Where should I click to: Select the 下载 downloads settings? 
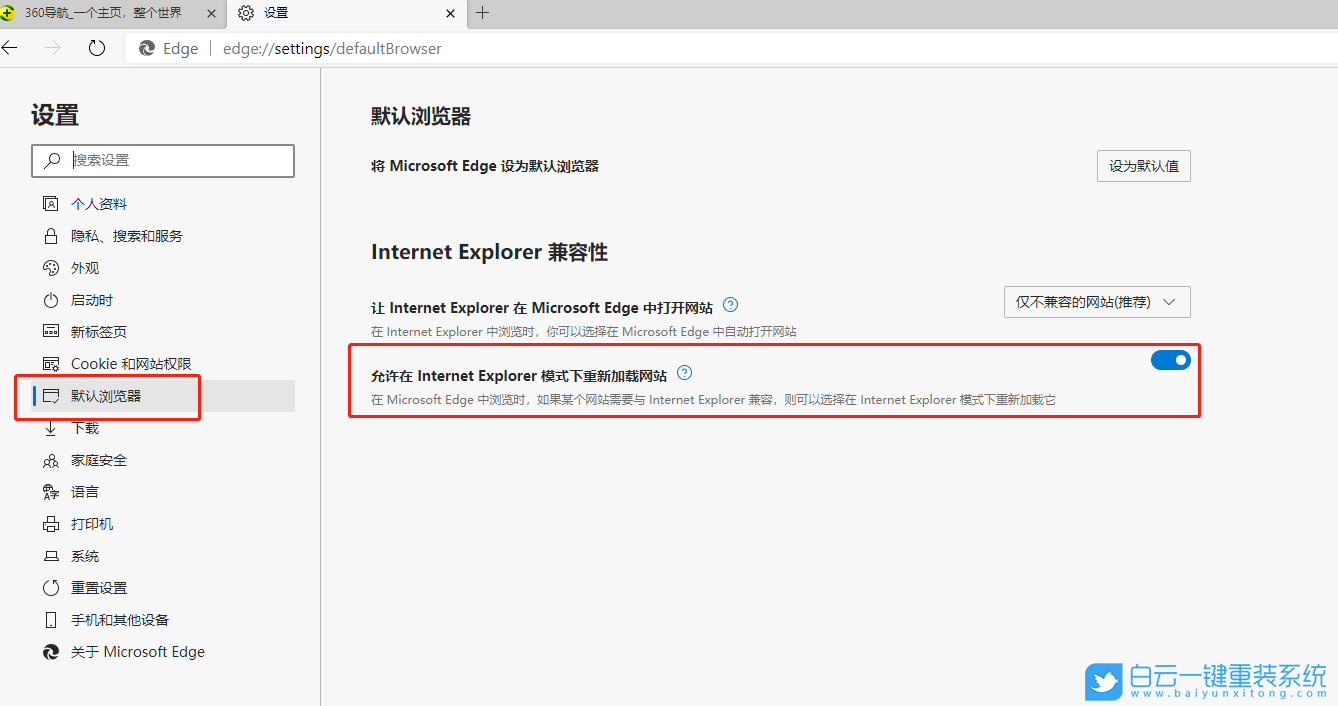84,427
